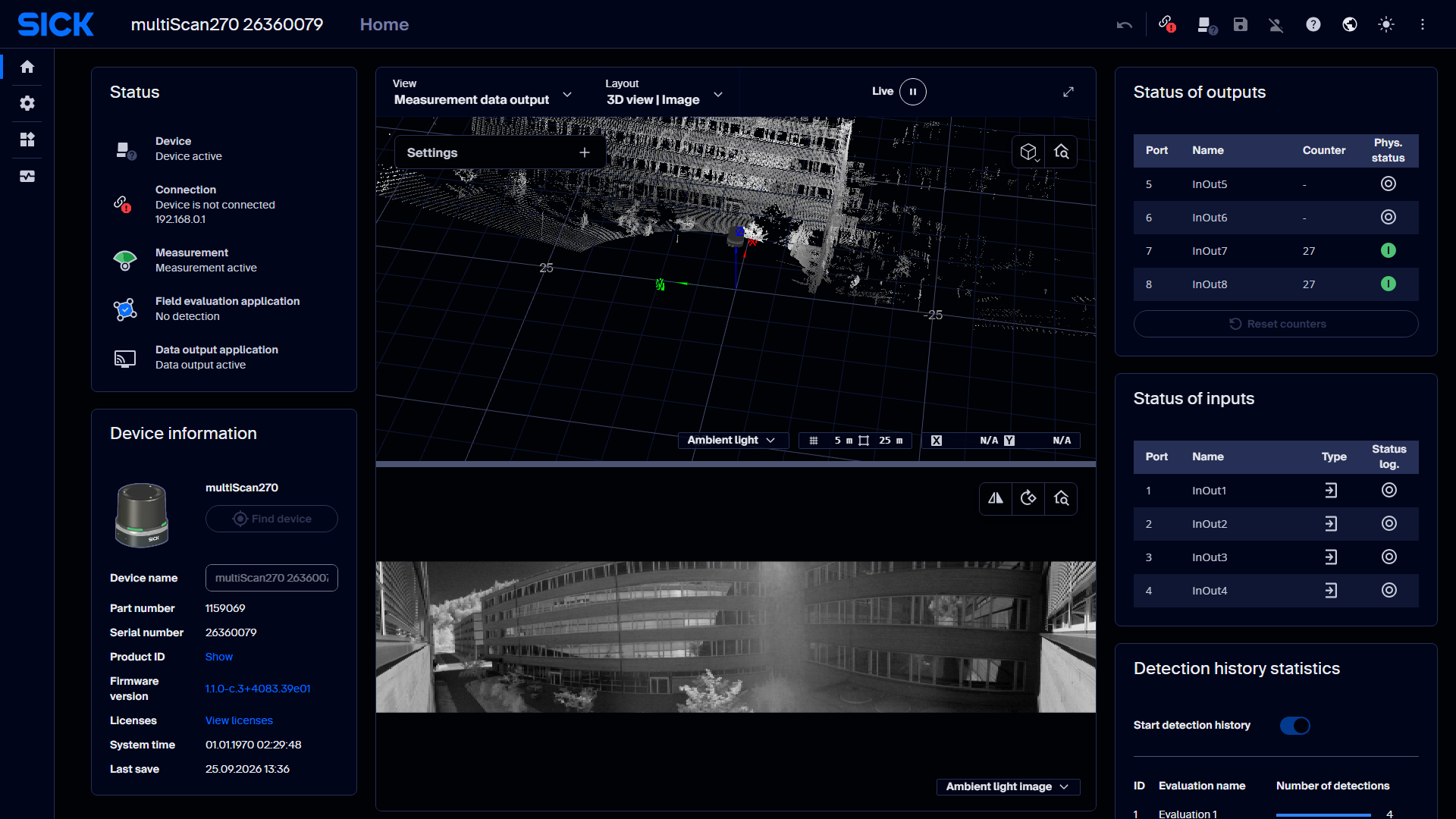Screen dimensions: 1456x819
Task: Open language selection globe icon
Action: 1350,24
